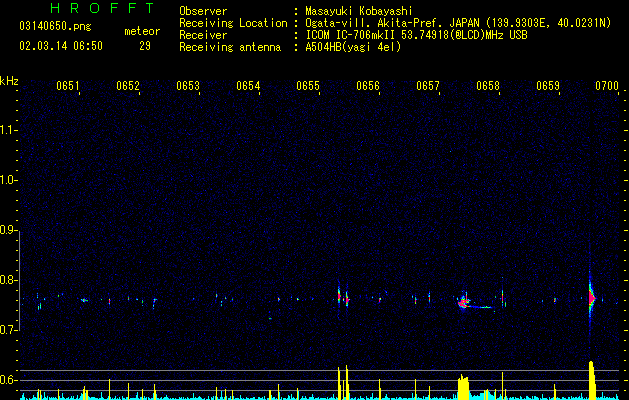The width and height of the screenshot is (629, 400).
Task: Click the 0656 time marker
Action: (368, 86)
